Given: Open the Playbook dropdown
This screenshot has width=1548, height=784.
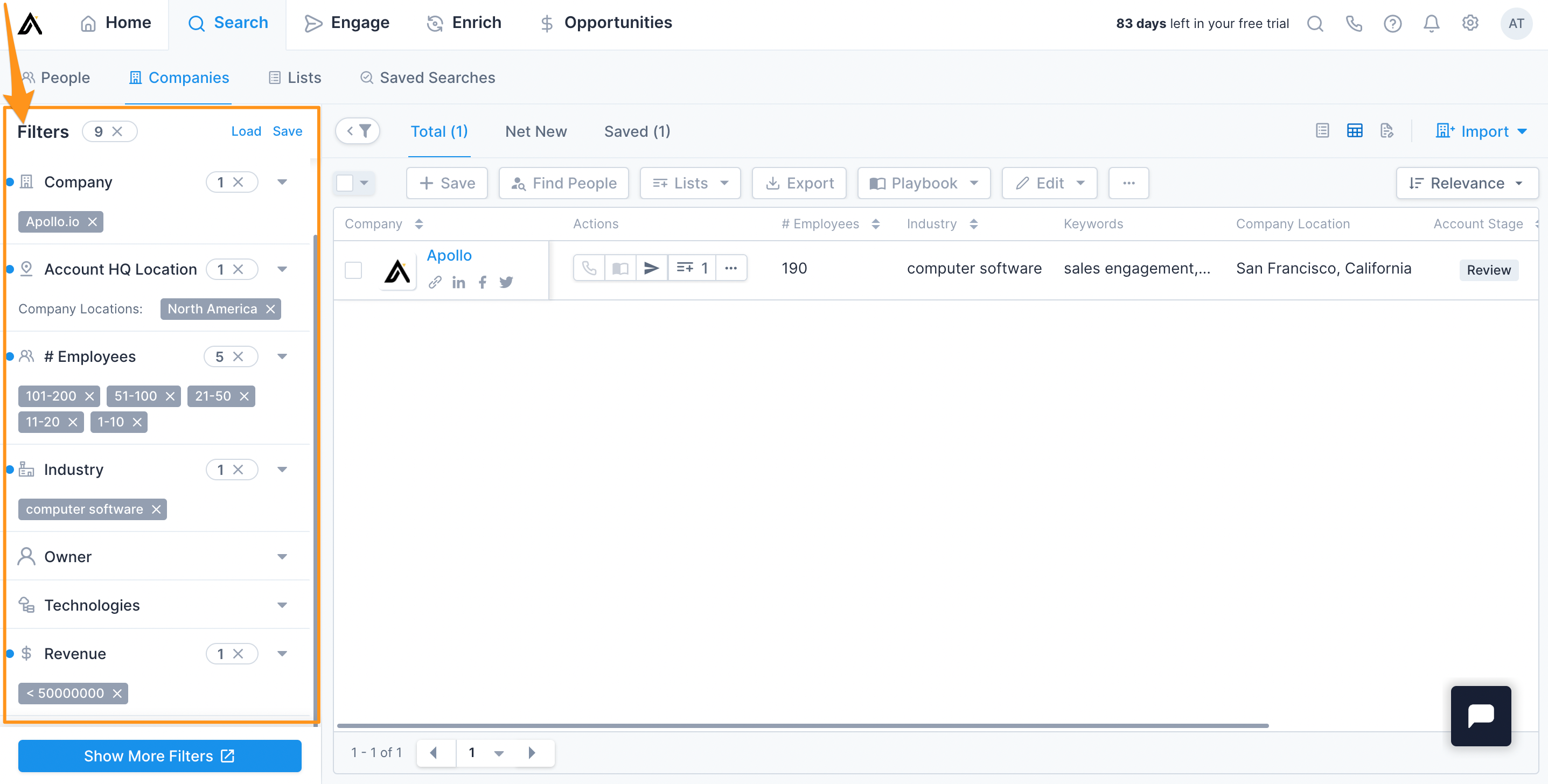Looking at the screenshot, I should (x=924, y=183).
